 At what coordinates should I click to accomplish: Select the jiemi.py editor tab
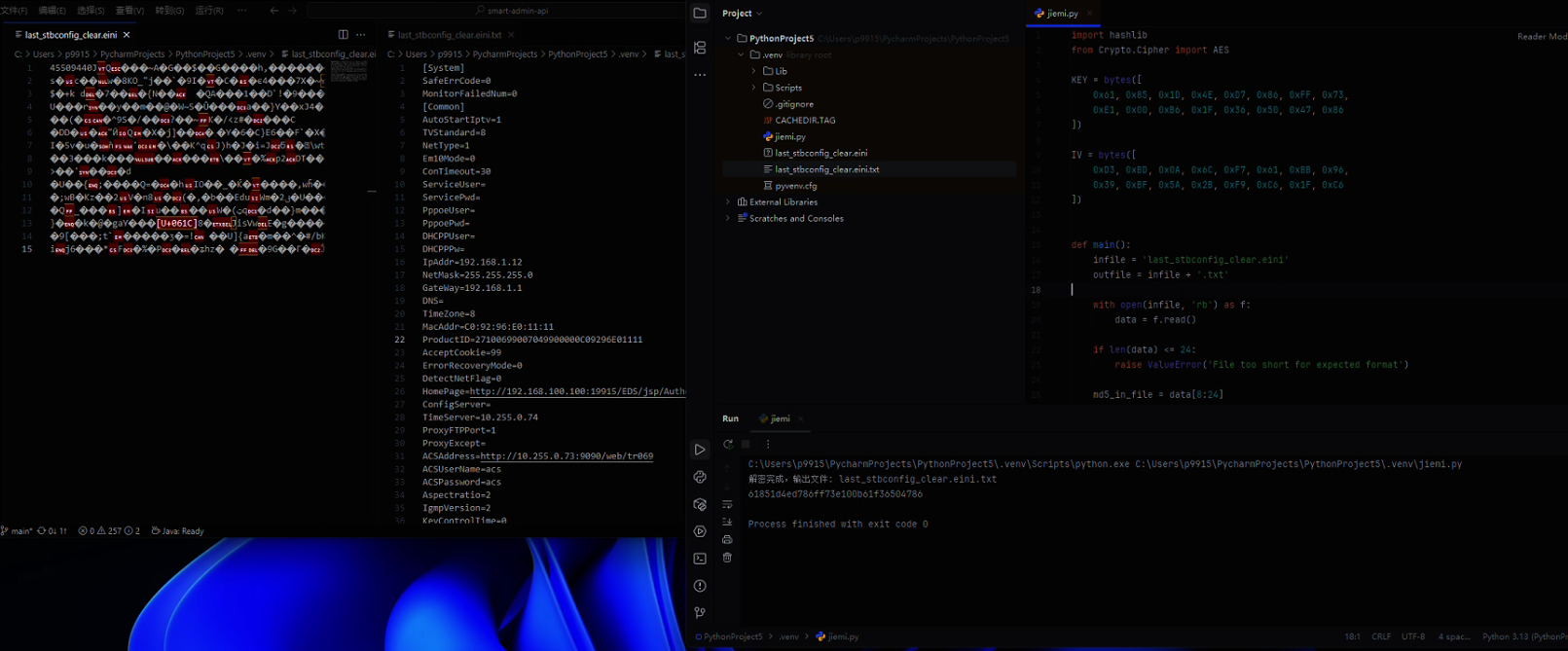point(1062,14)
